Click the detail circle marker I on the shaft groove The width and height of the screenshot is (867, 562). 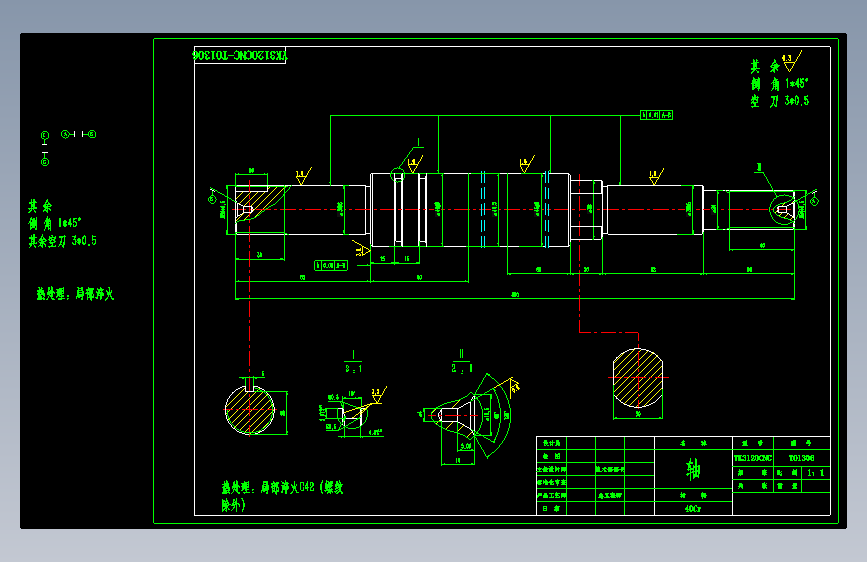(398, 175)
